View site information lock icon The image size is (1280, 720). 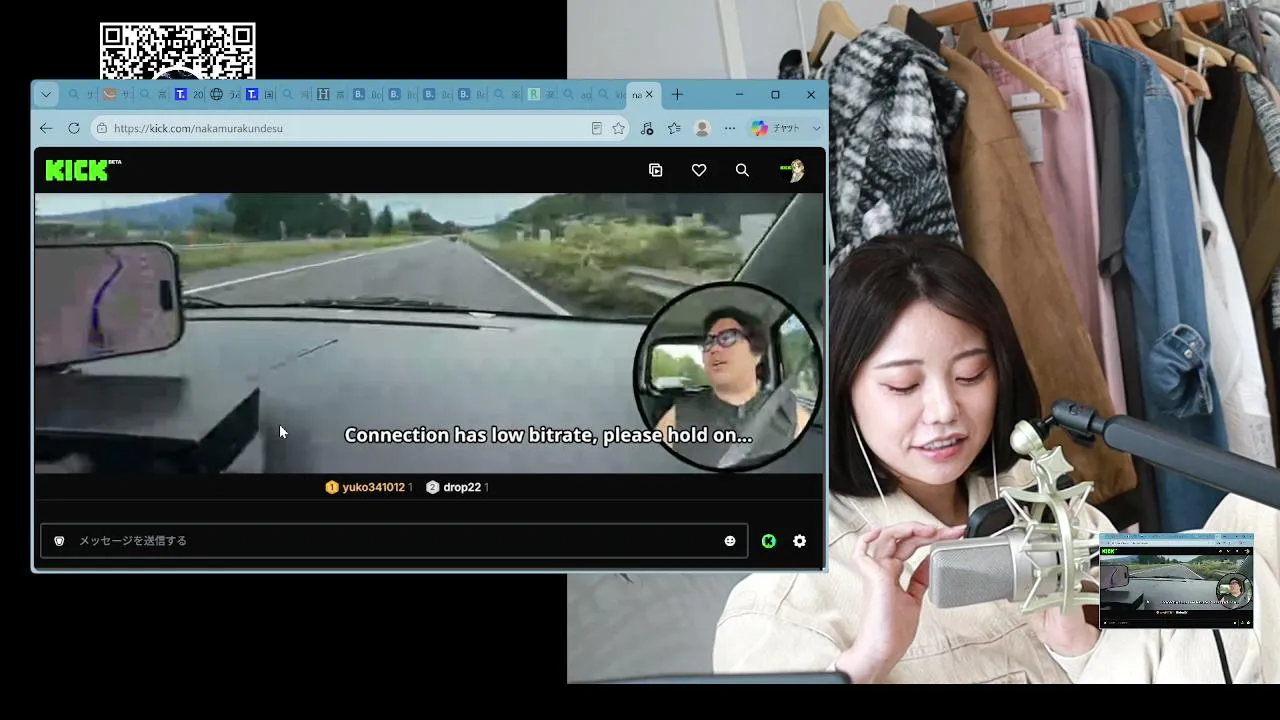[101, 128]
